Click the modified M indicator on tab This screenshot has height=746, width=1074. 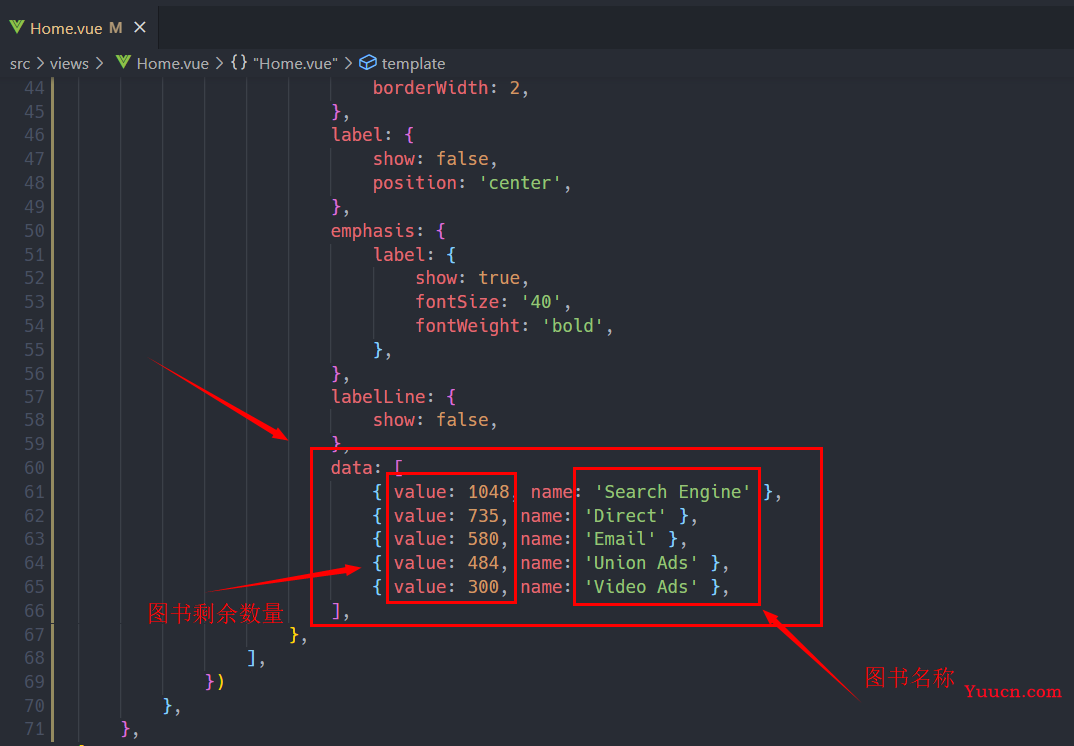click(x=115, y=27)
